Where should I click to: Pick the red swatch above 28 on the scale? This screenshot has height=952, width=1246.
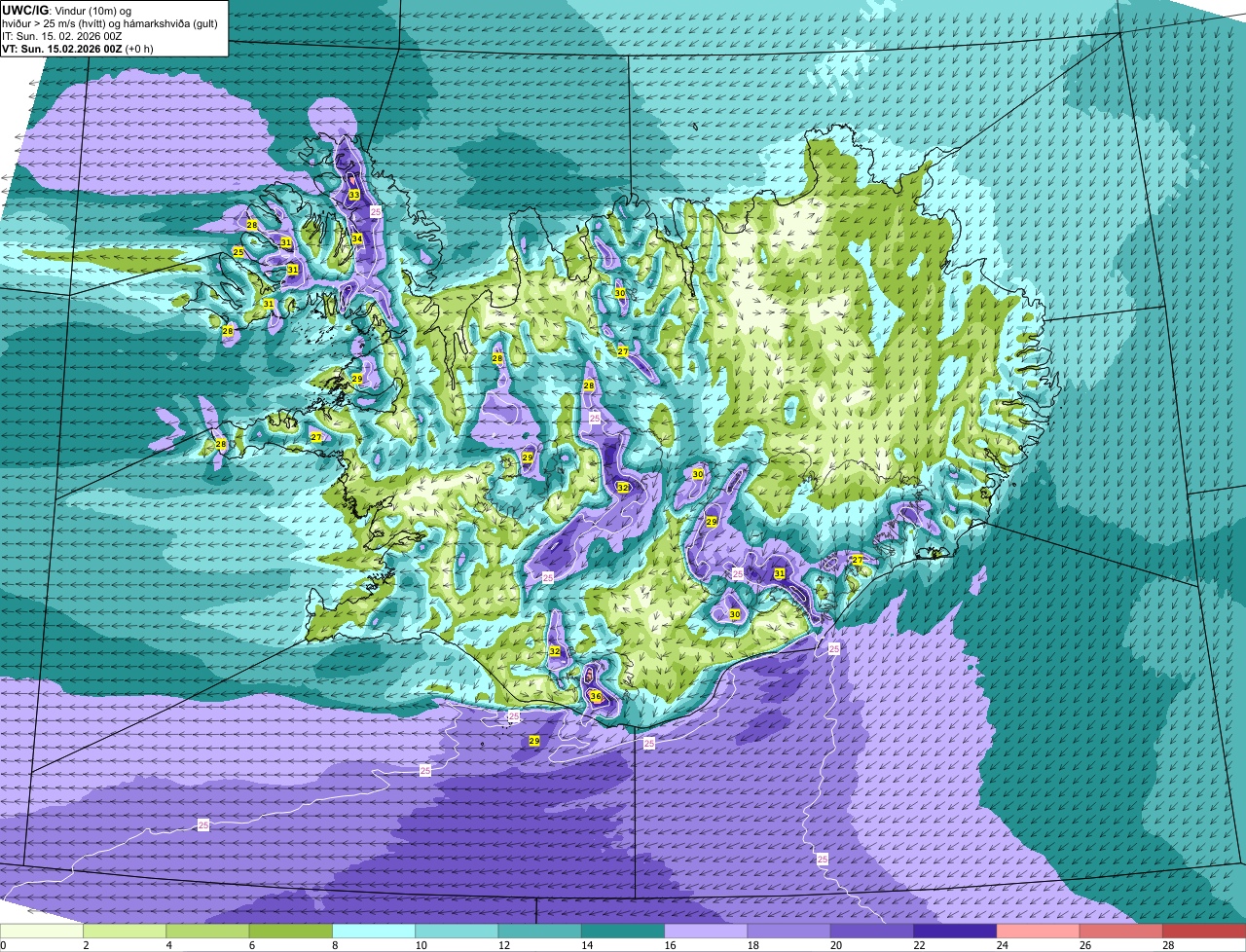click(1204, 931)
